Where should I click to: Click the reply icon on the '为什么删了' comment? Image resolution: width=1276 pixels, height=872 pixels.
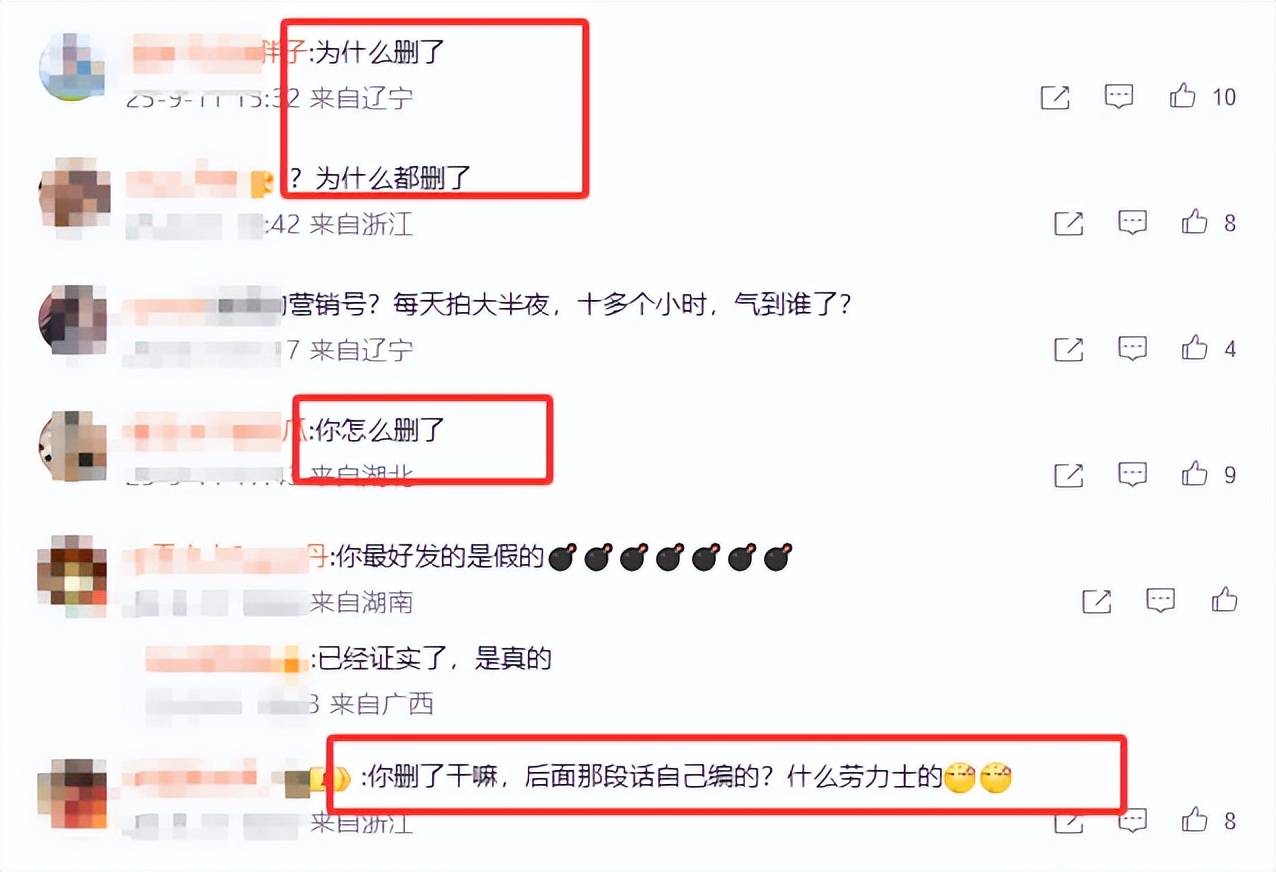1119,96
